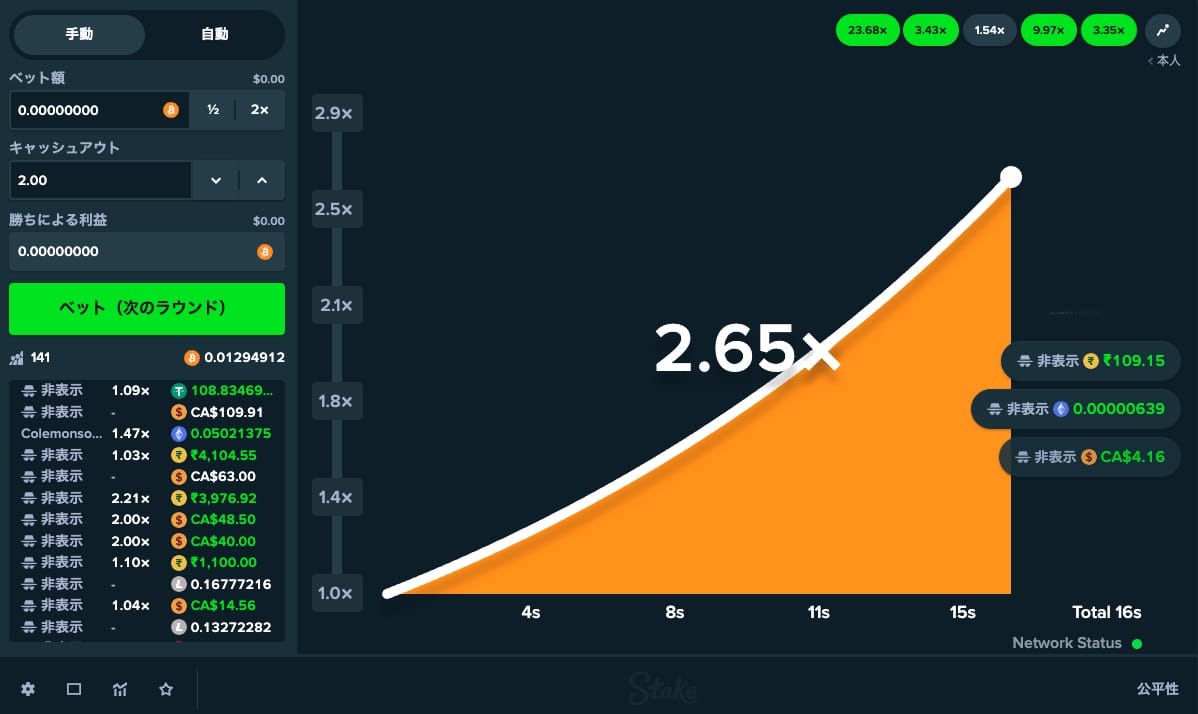Decrease cashout value with the down chevron
Screen dimensions: 1198x714
pos(215,180)
